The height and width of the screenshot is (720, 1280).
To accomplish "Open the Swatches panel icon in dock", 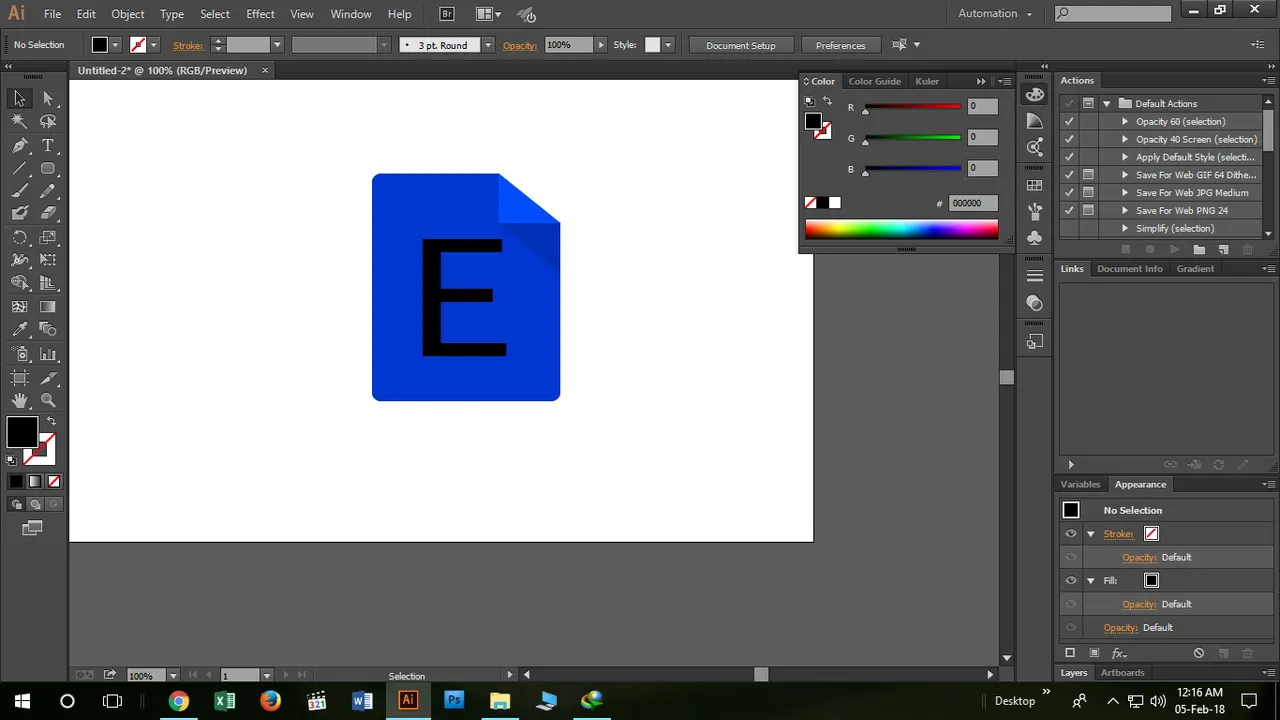I will 1034,186.
